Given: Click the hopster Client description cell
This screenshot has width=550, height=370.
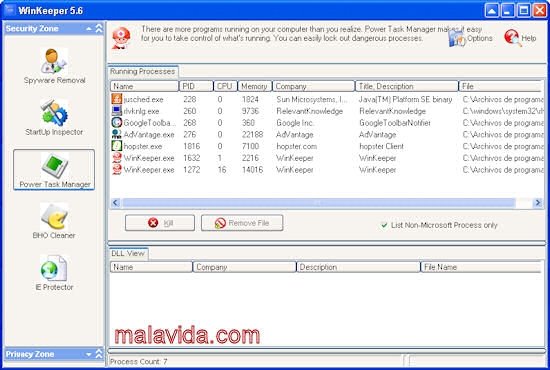Looking at the screenshot, I should coord(381,146).
